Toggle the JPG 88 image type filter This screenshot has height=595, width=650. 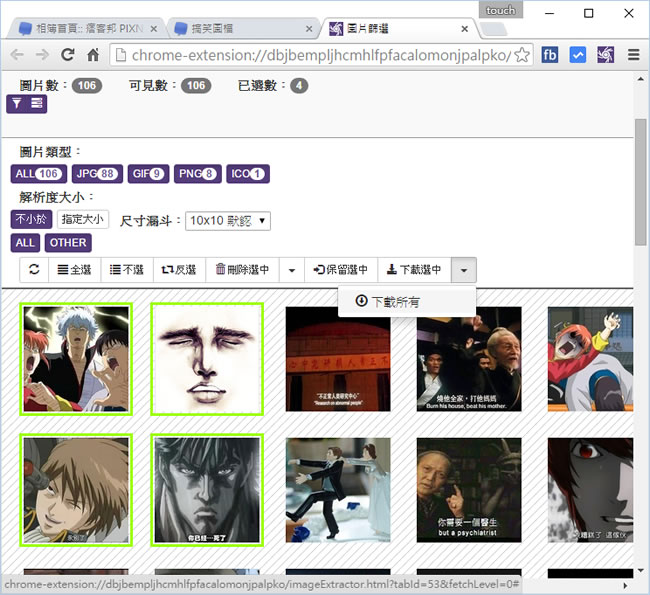pyautogui.click(x=97, y=174)
